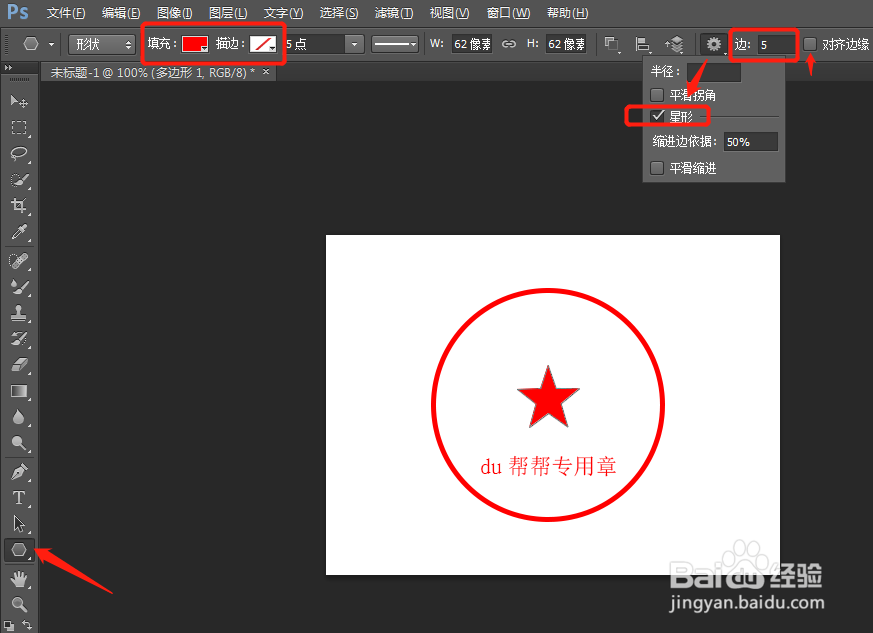This screenshot has width=873, height=633.
Task: Switch to the 未标题-1 document tab
Action: 153,72
